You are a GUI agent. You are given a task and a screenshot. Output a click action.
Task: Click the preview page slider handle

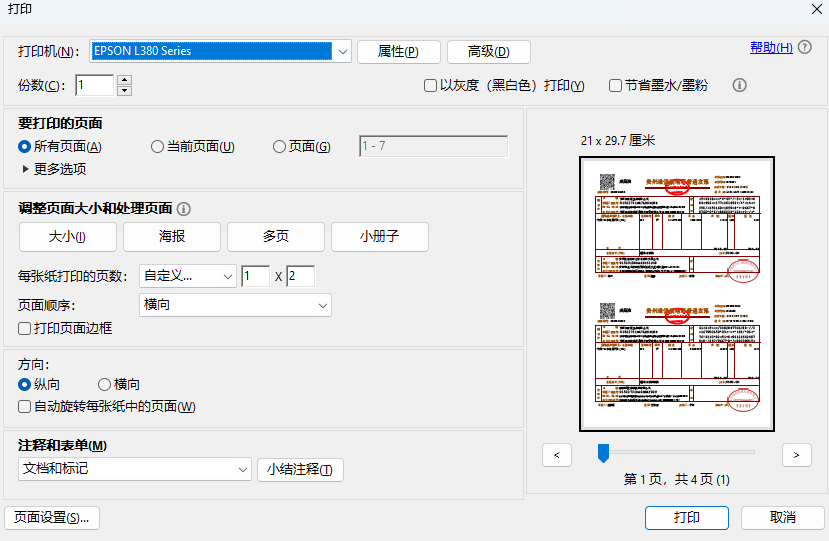point(603,454)
